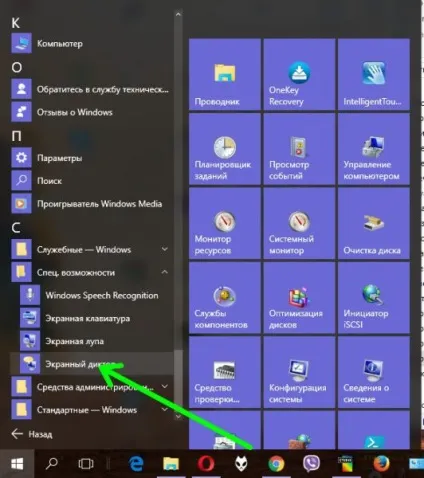Open File Explorer from the taskbar
424x478 pixels.
coord(171,464)
